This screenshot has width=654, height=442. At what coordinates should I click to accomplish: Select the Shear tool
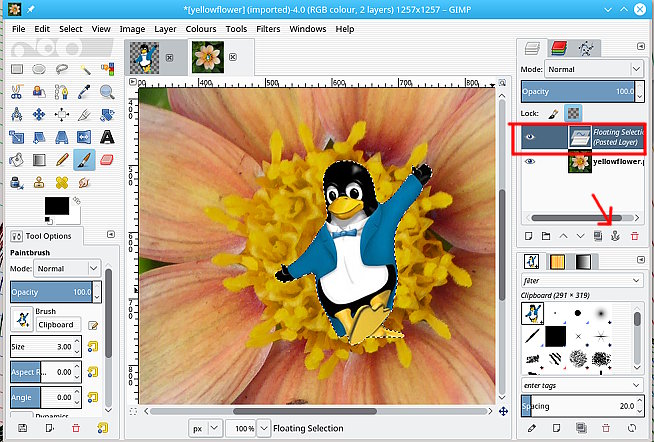pyautogui.click(x=39, y=137)
